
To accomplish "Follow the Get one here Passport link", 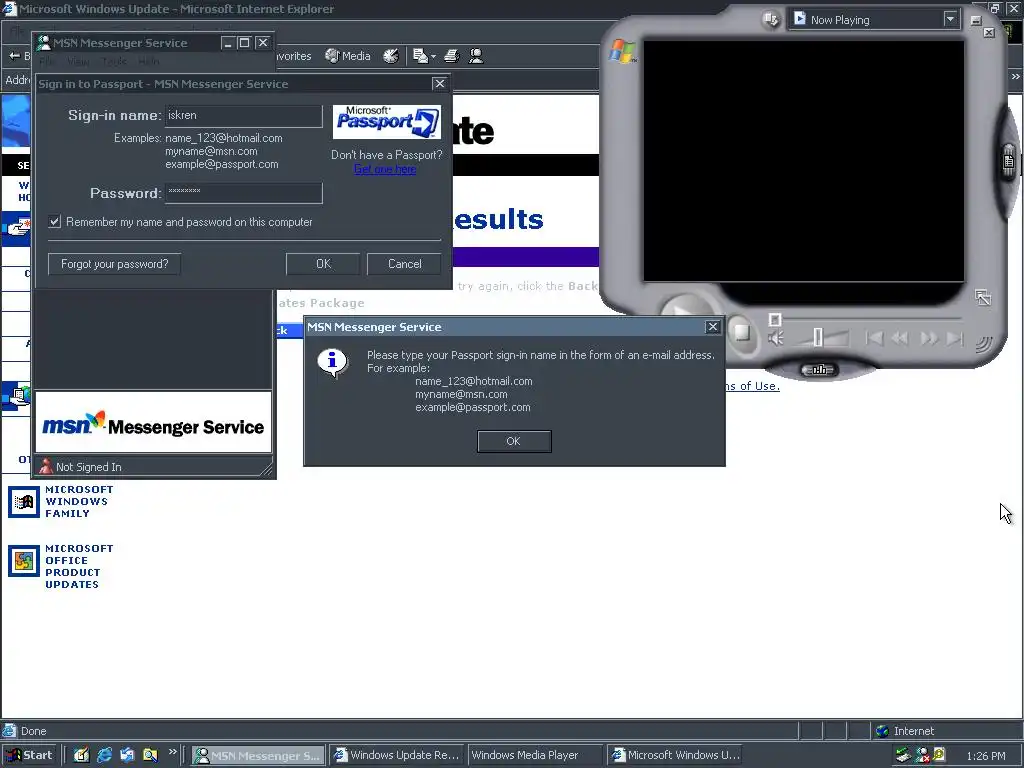I will (385, 169).
